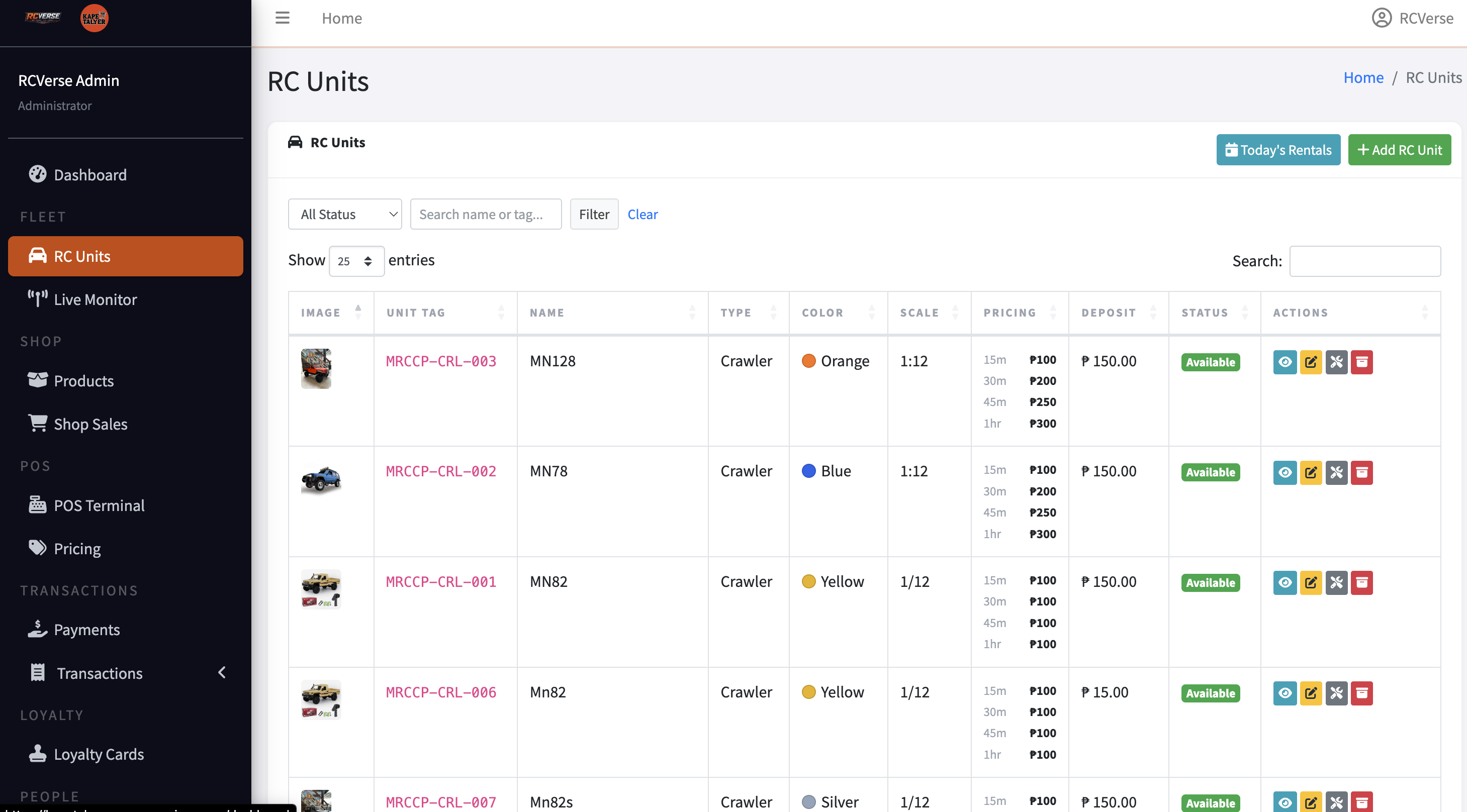
Task: Open POS Terminal from sidebar
Action: (125, 505)
